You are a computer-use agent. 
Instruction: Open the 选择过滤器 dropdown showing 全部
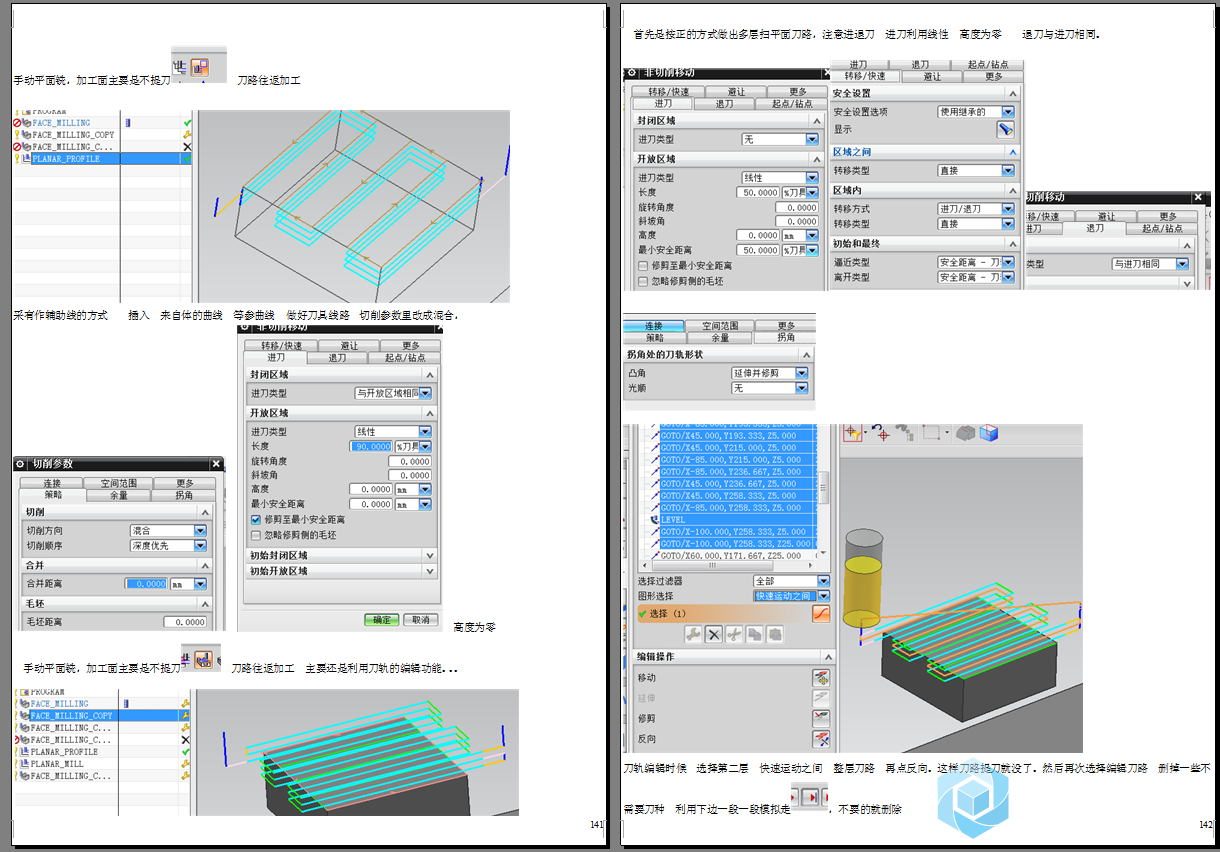(791, 581)
